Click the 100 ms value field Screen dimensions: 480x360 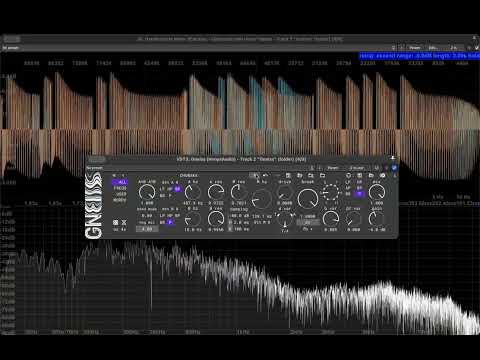tap(242, 229)
